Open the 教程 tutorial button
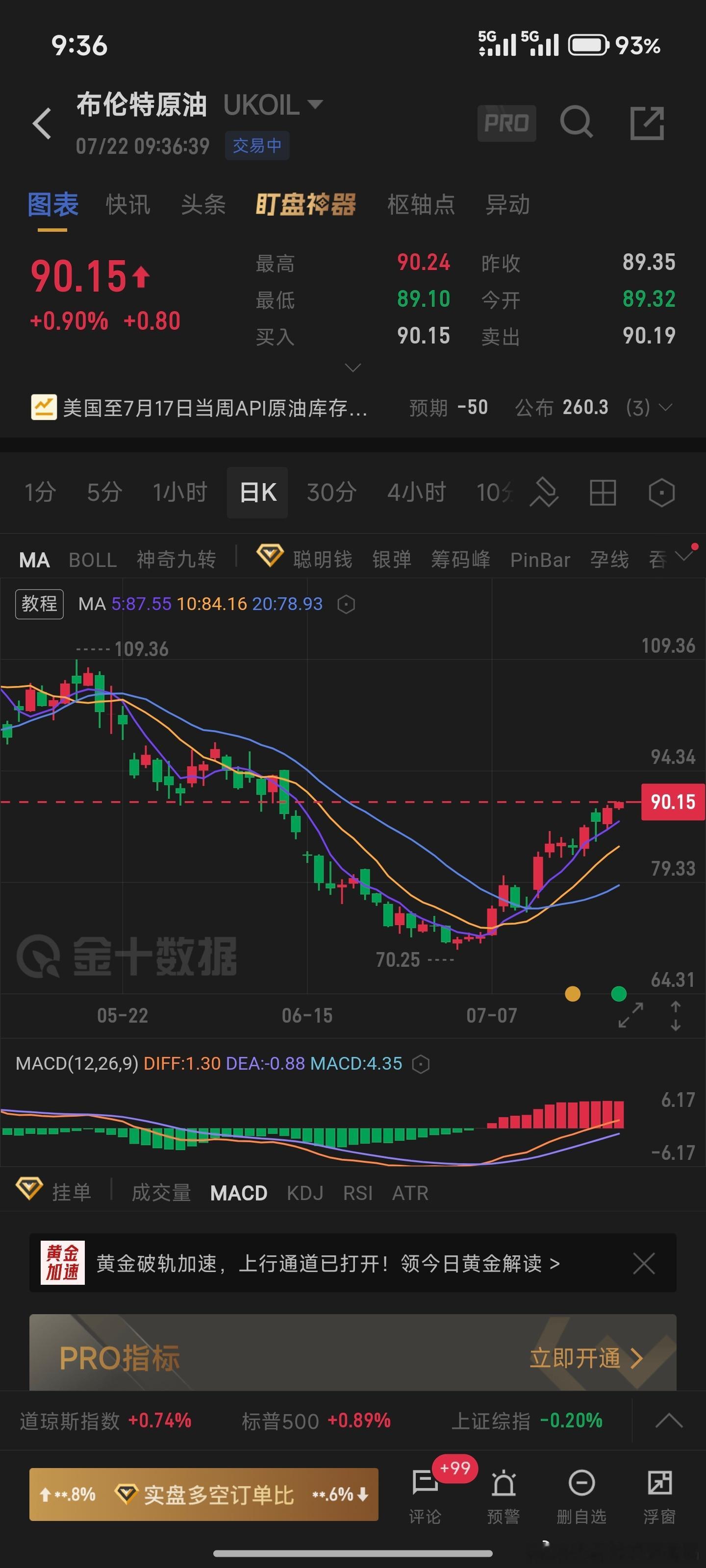 click(40, 604)
